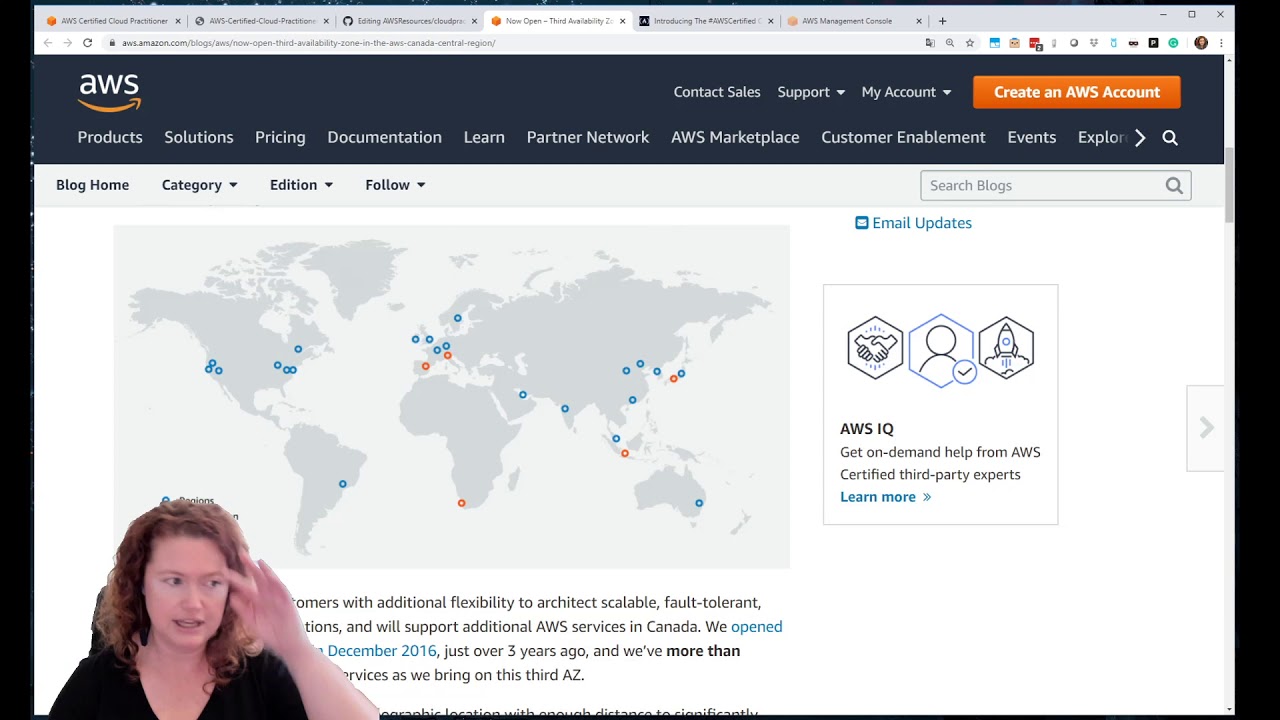Expand more nav items with right chevron
This screenshot has height=720, width=1280.
click(x=1140, y=138)
